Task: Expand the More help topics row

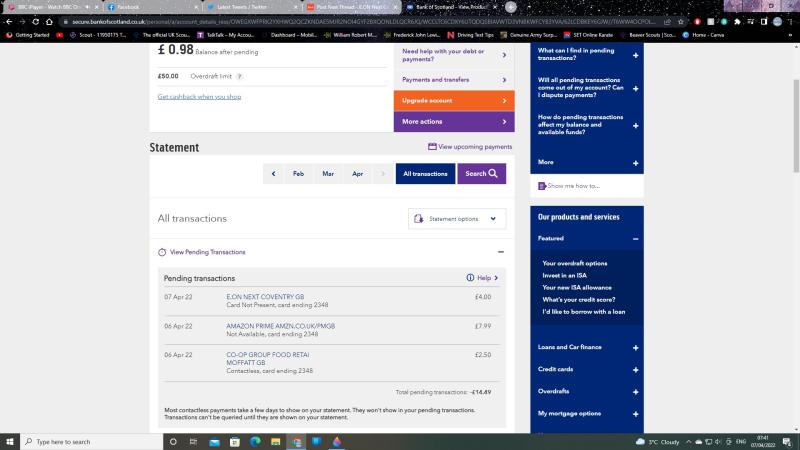Action: click(587, 162)
